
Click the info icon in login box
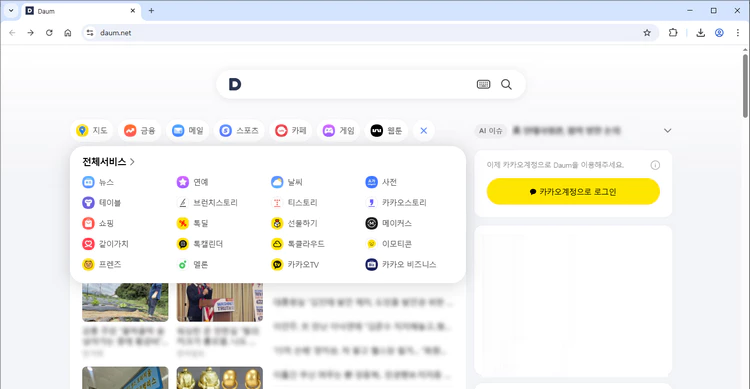[x=655, y=165]
